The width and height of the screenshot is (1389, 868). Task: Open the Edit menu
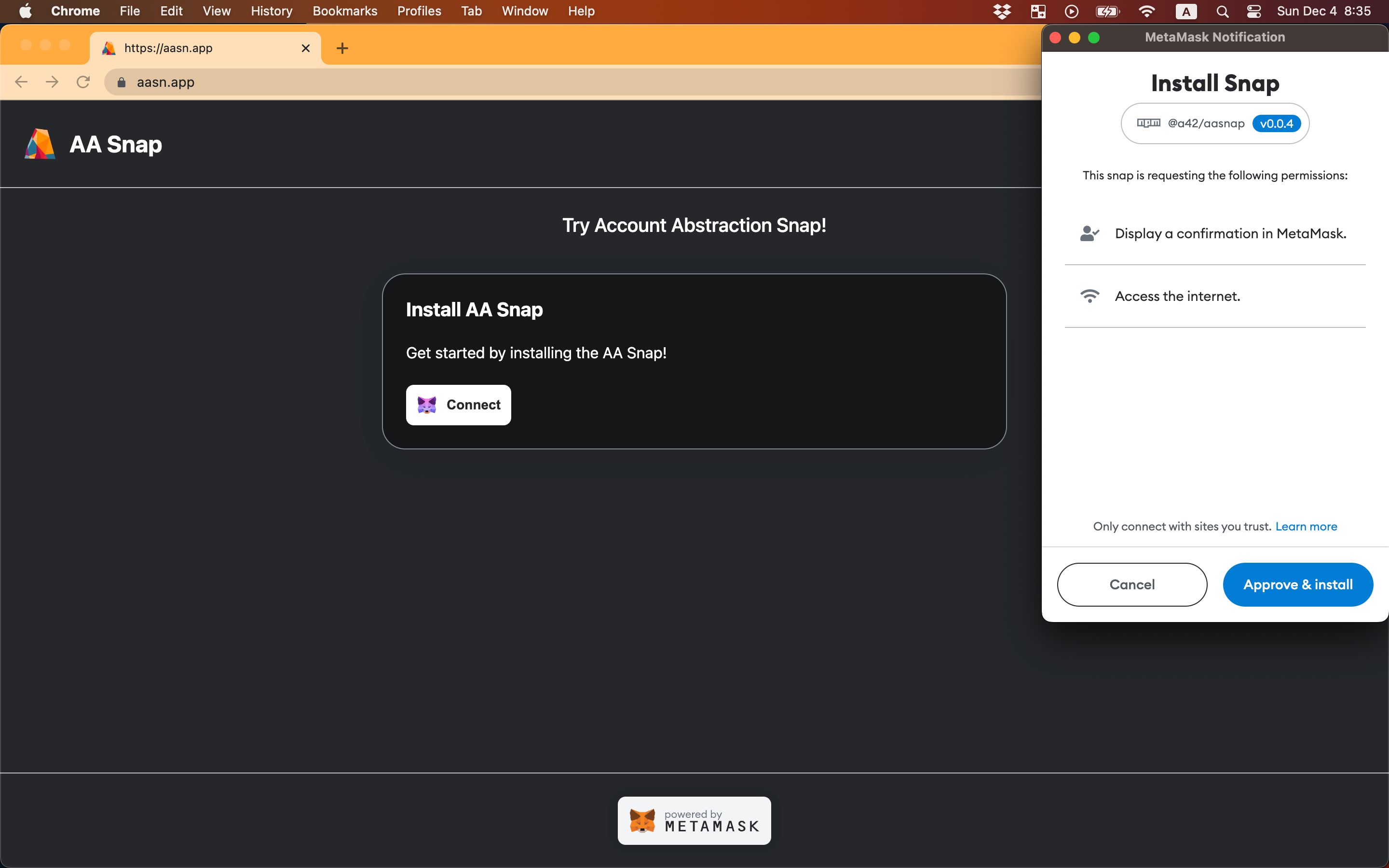coord(171,11)
